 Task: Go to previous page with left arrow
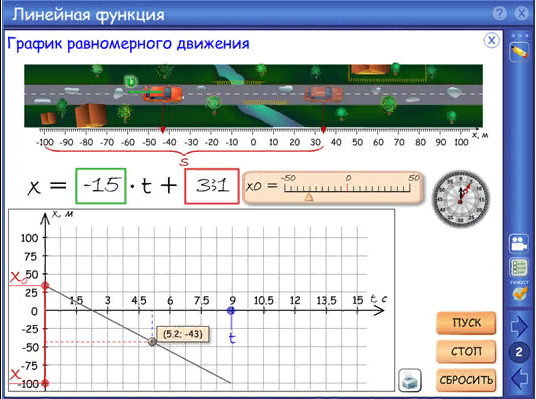click(x=520, y=378)
